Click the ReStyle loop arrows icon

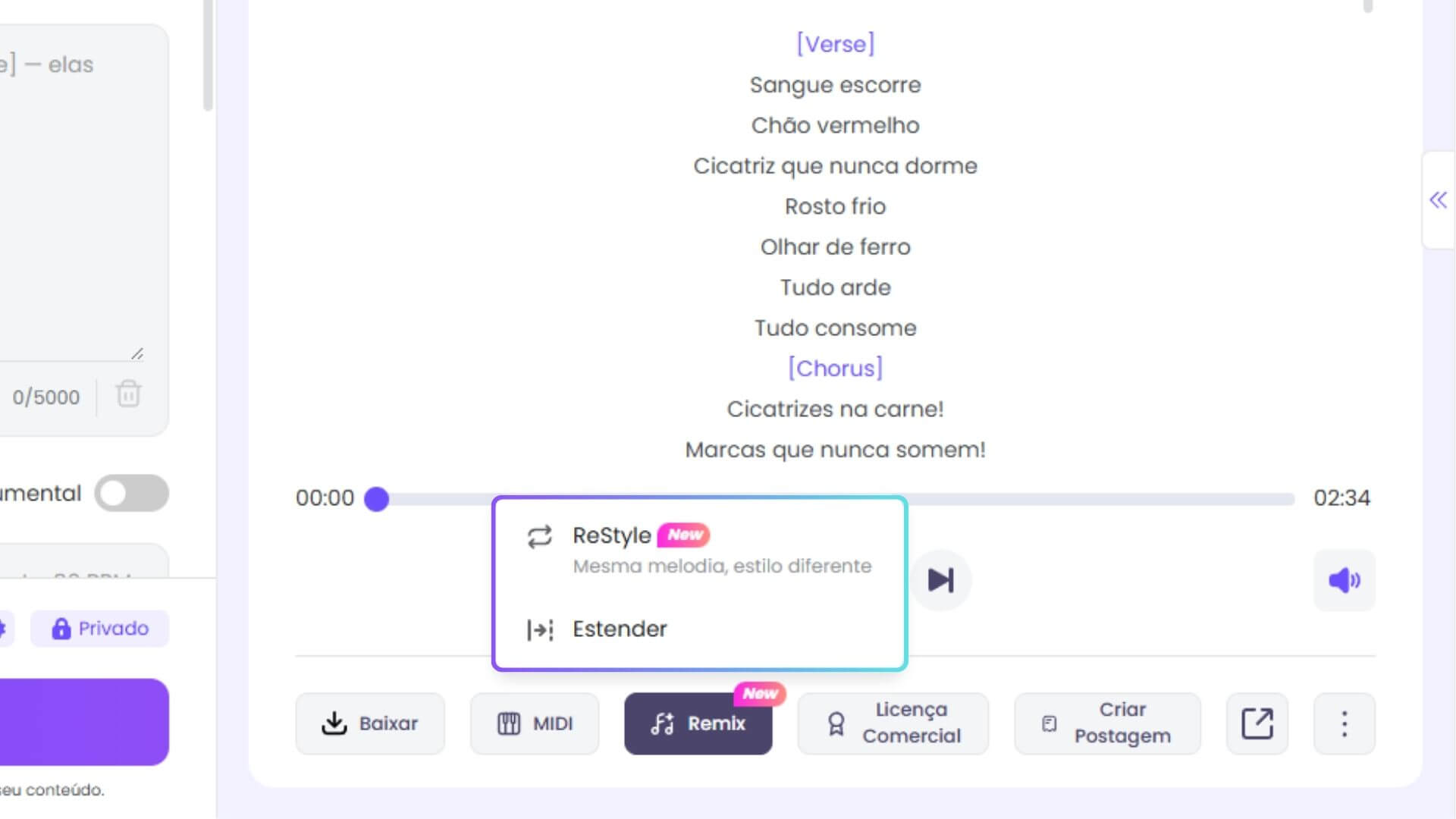540,536
